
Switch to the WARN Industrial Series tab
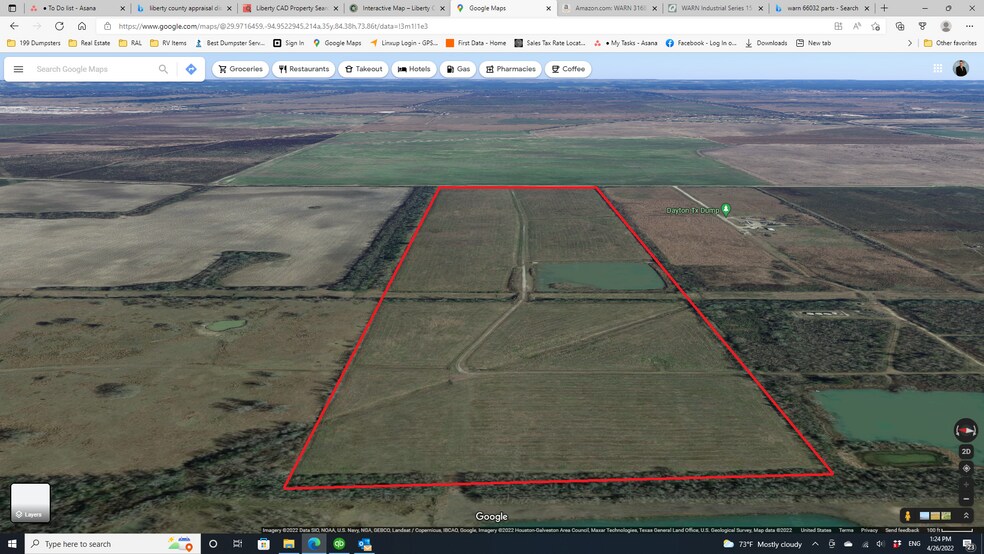coord(715,8)
